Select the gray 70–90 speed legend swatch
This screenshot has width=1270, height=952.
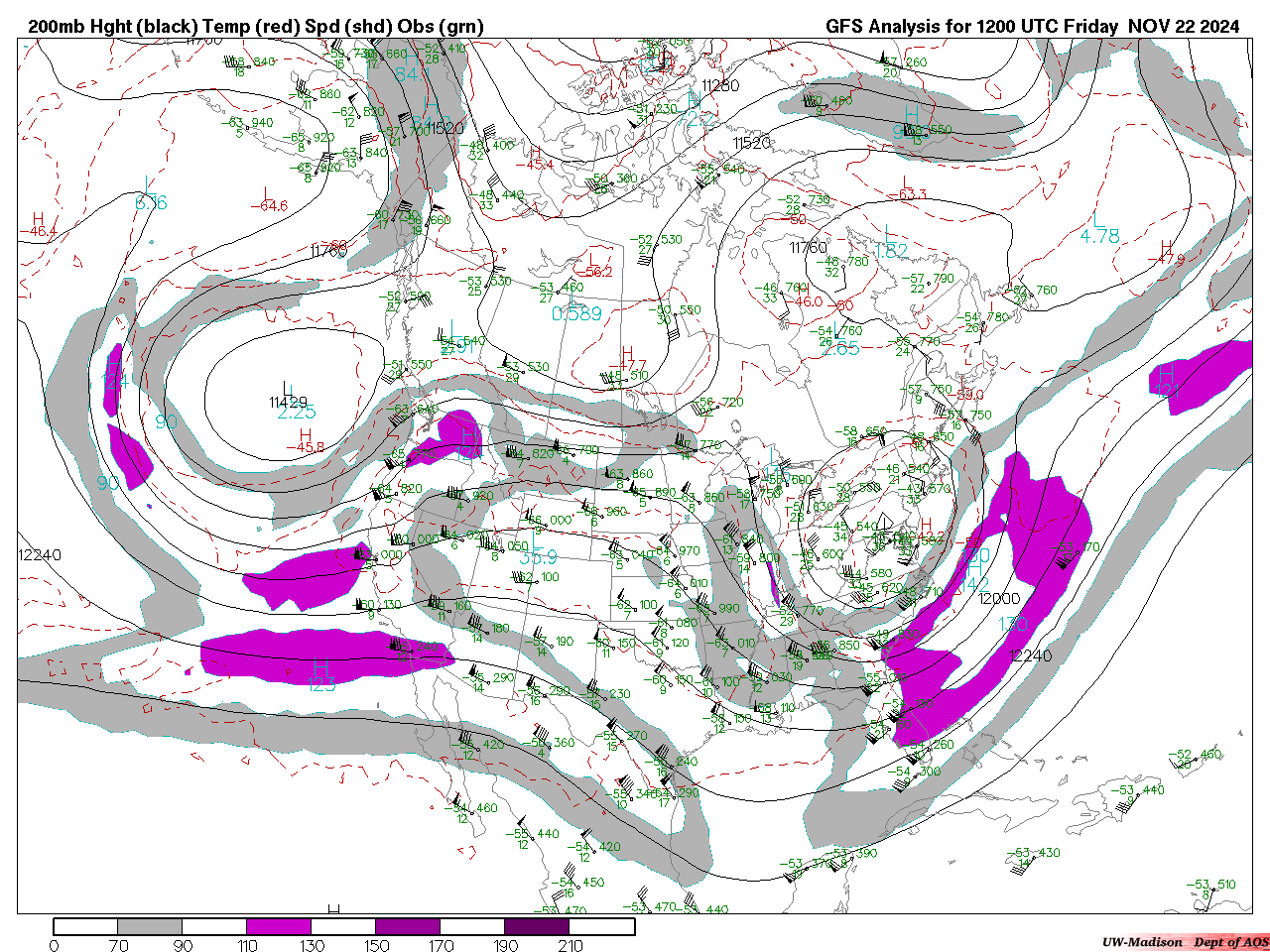(150, 926)
